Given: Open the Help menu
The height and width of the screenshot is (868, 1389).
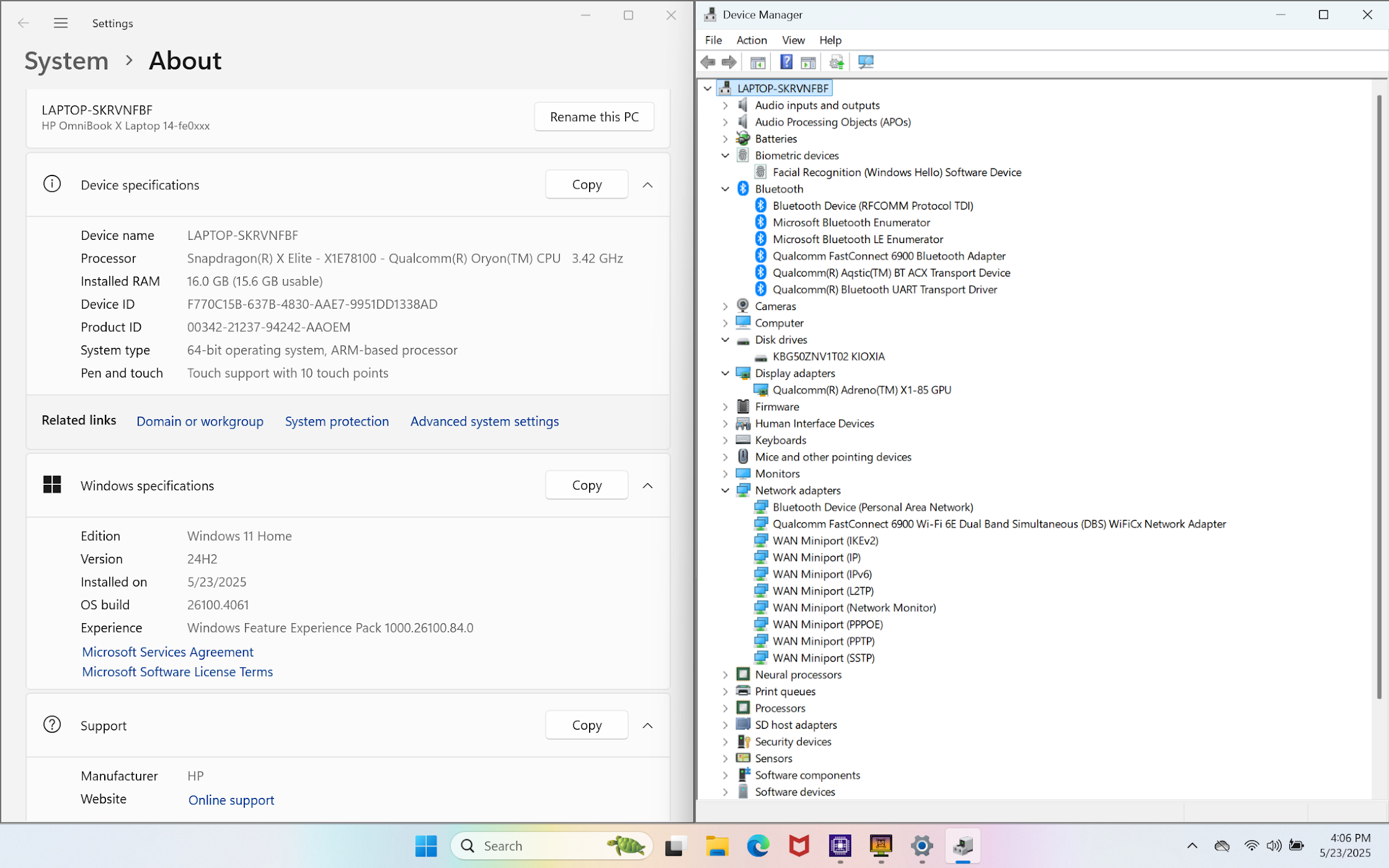Looking at the screenshot, I should point(830,40).
